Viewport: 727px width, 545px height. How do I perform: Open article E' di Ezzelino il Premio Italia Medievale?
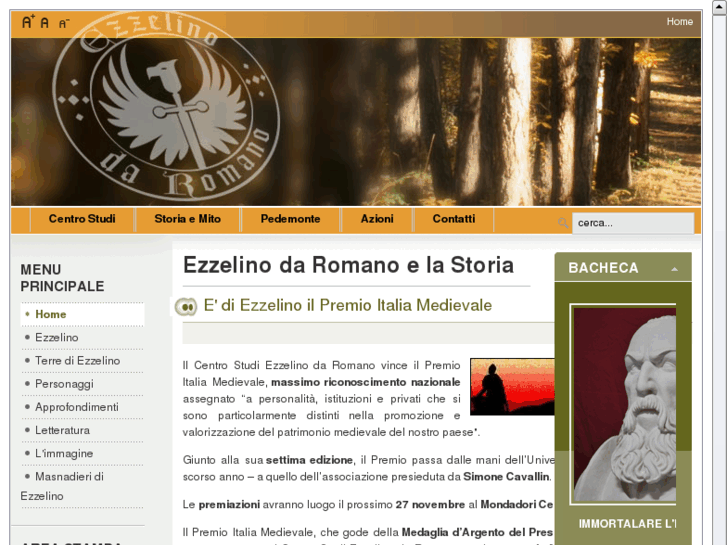(348, 305)
